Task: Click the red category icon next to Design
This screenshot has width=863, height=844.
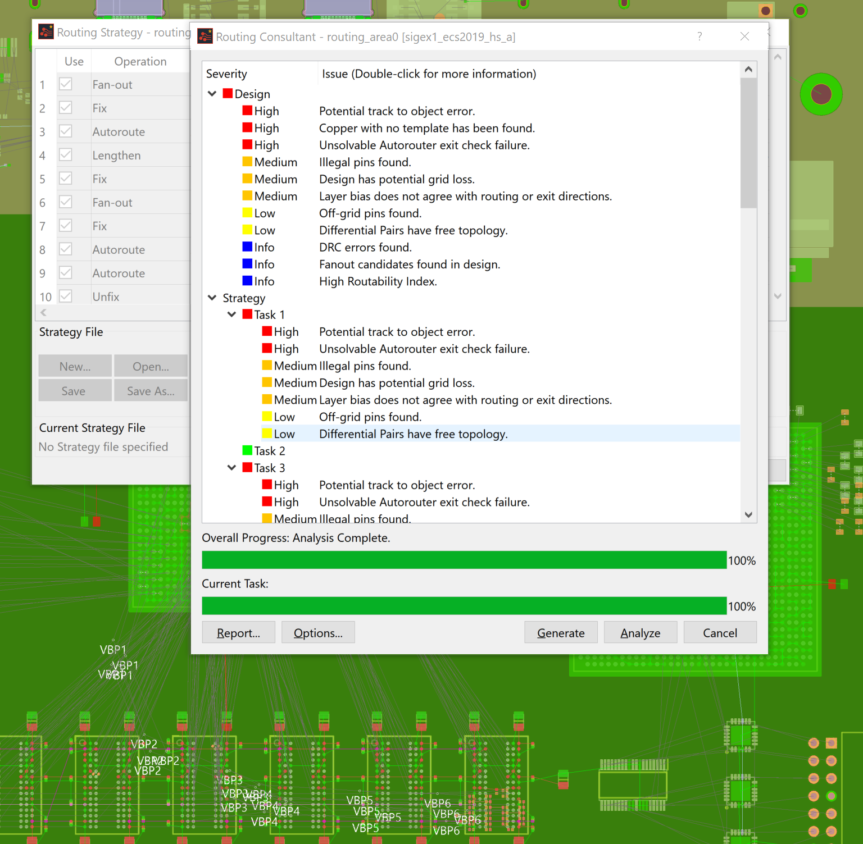Action: 228,94
